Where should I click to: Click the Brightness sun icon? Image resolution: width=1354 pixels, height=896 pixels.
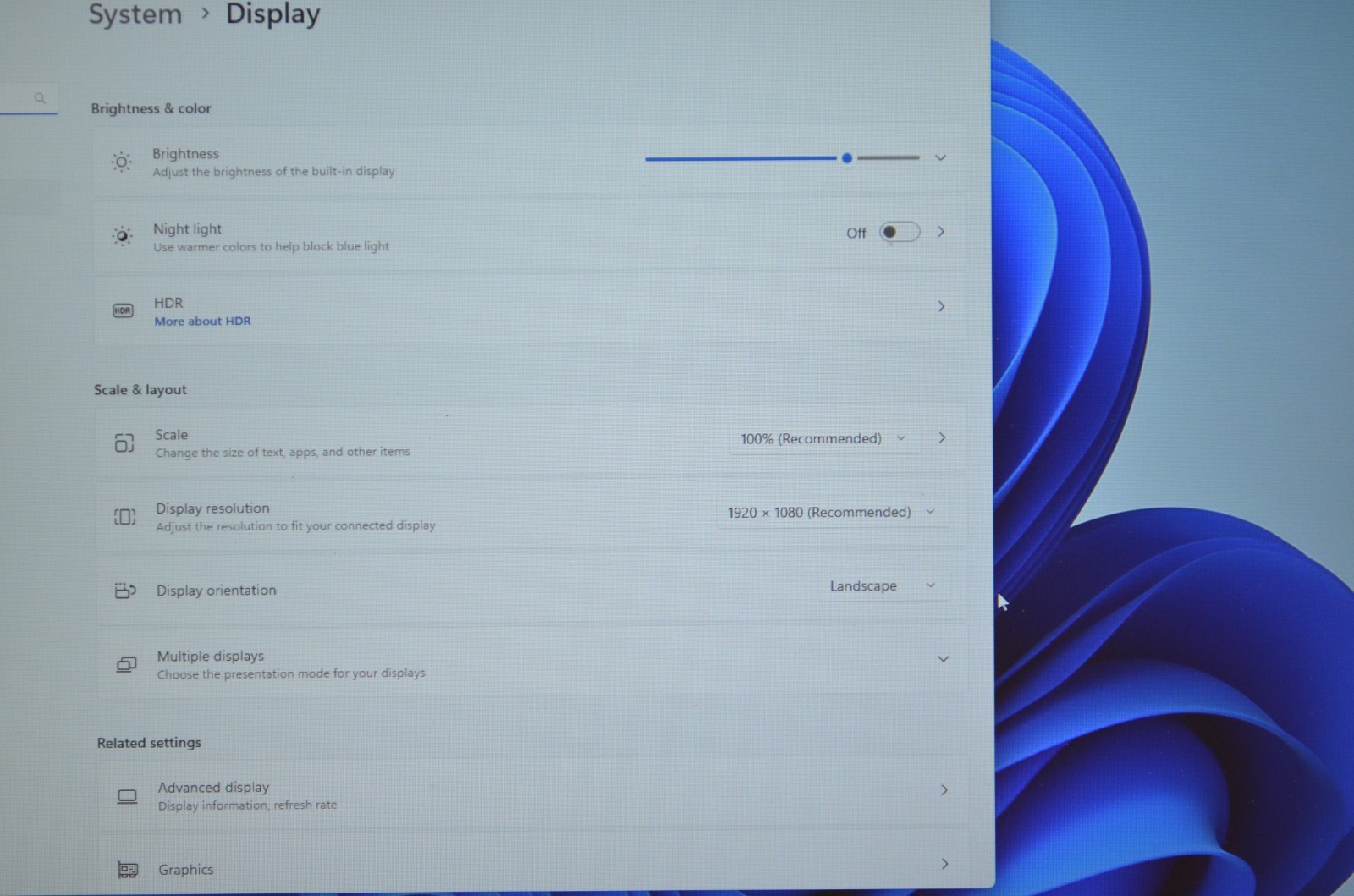[122, 162]
